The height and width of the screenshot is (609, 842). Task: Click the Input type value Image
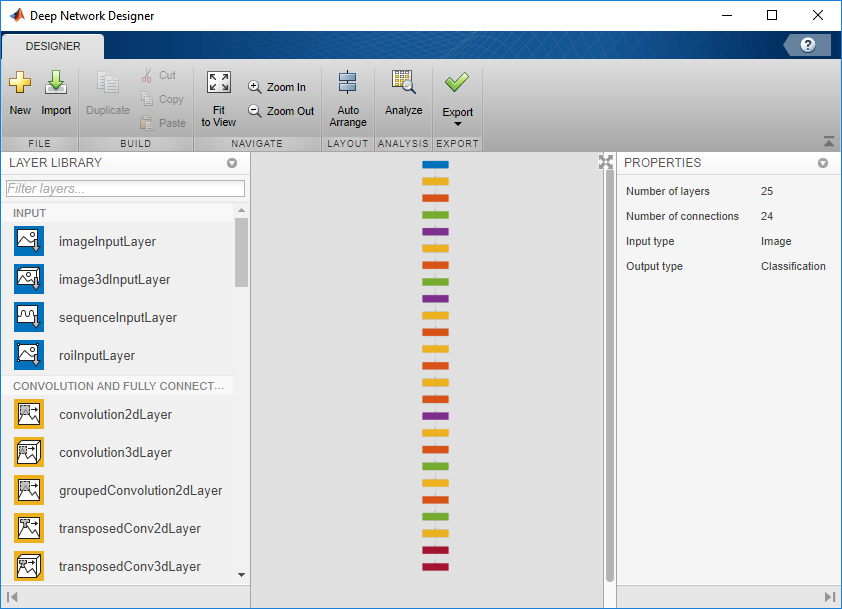click(776, 241)
